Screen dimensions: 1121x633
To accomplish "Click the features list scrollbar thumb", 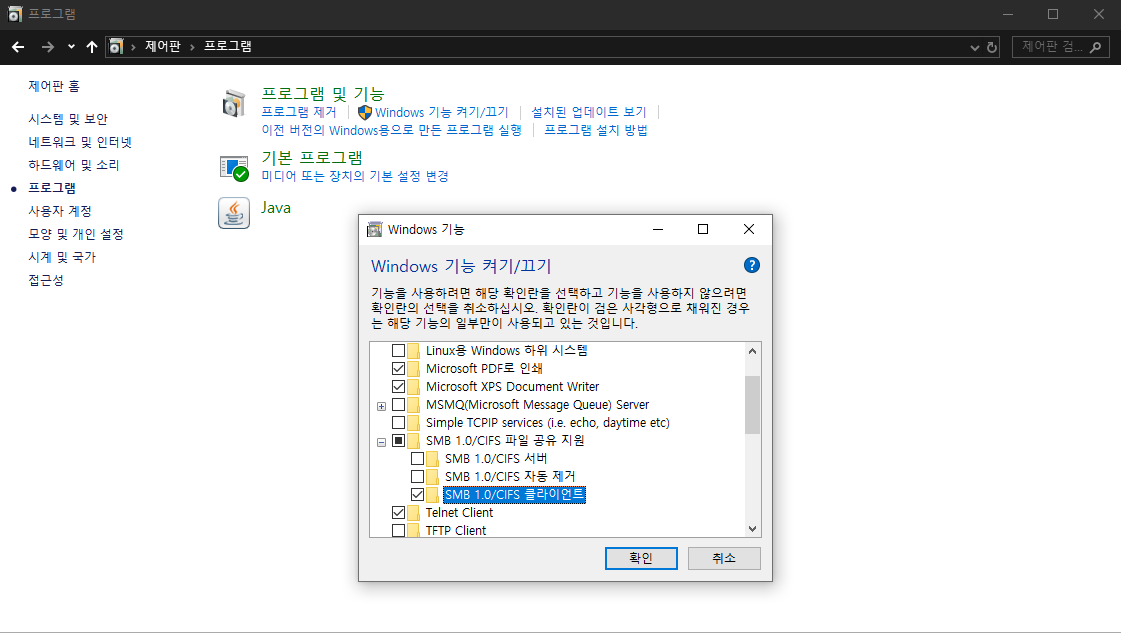I will [x=752, y=405].
